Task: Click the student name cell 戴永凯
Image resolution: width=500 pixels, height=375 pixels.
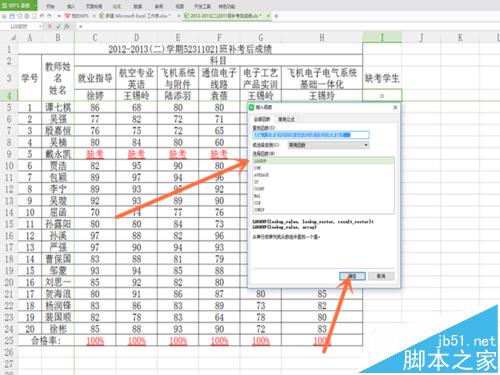Action: click(58, 154)
